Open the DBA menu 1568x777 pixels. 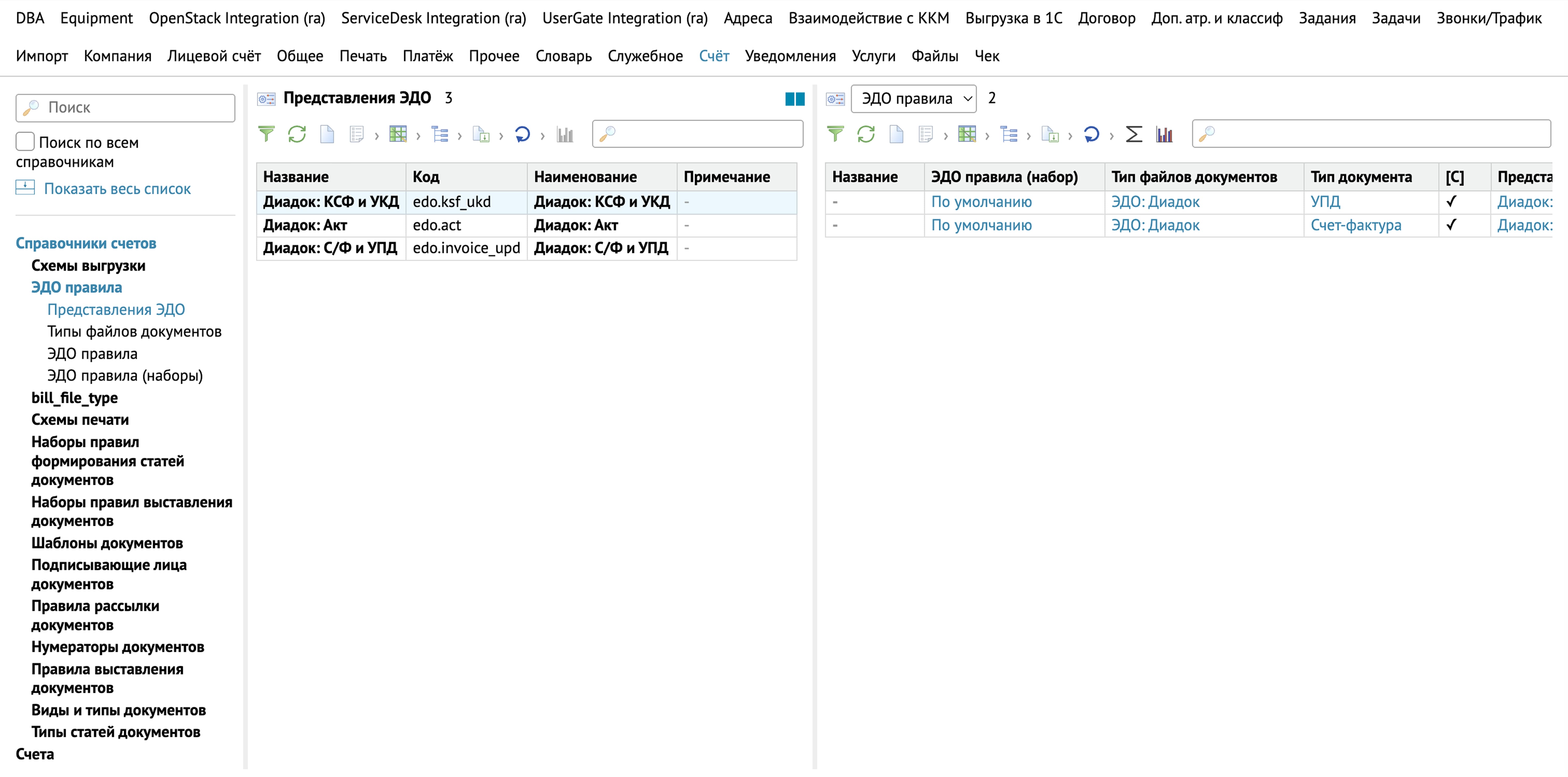pyautogui.click(x=30, y=18)
